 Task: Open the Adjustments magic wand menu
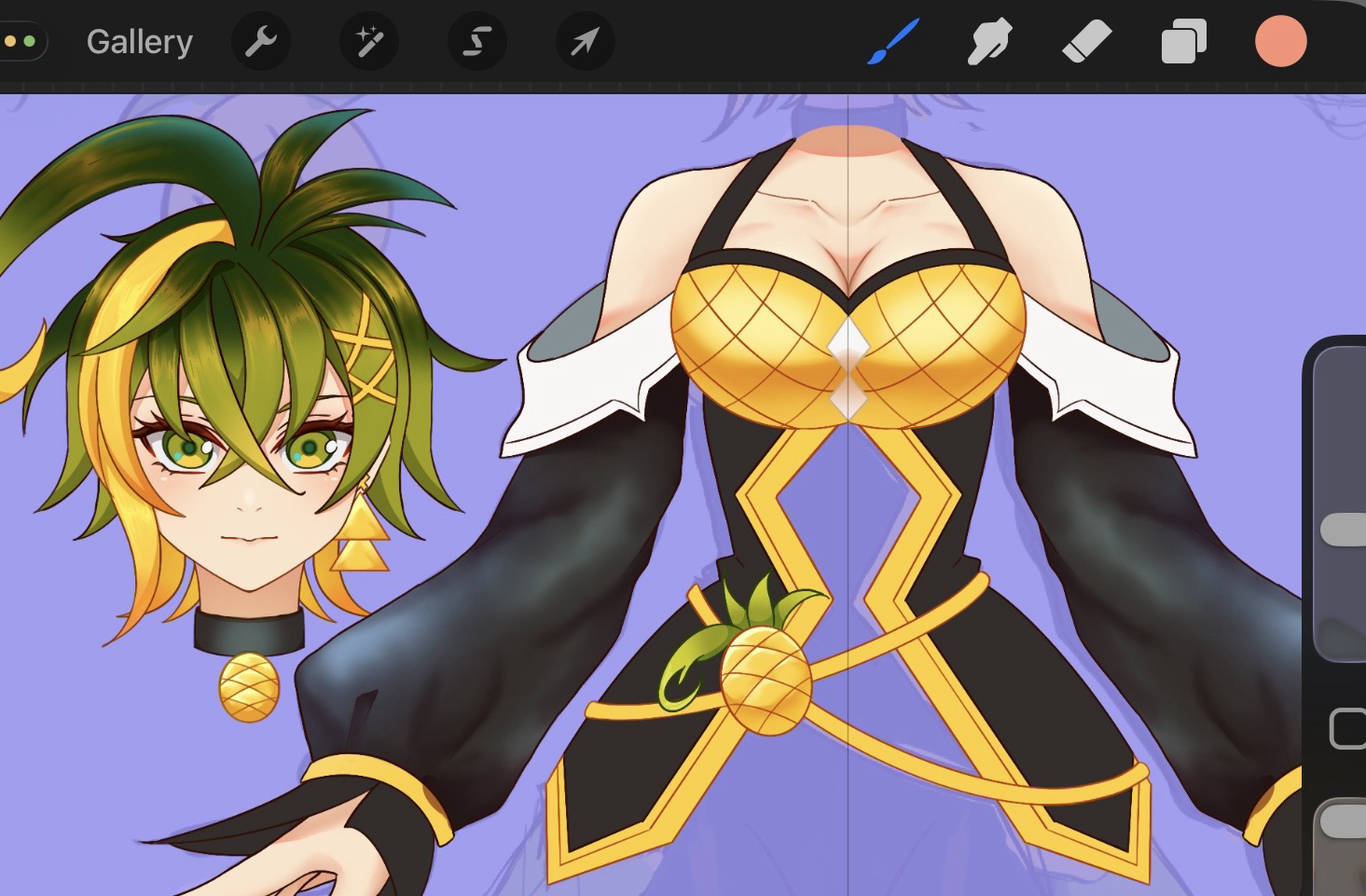click(369, 42)
